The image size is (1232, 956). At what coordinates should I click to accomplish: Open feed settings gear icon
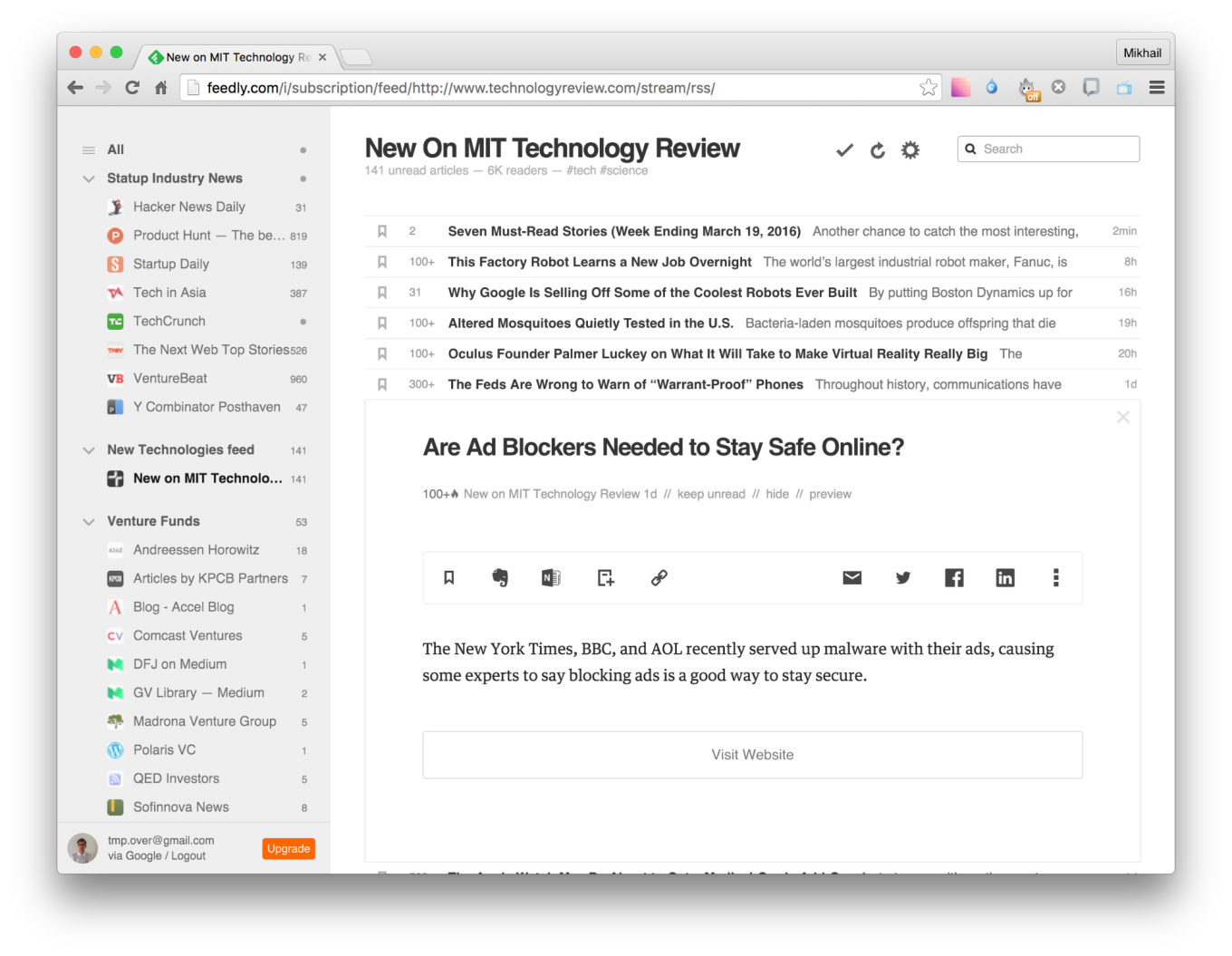pyautogui.click(x=910, y=150)
